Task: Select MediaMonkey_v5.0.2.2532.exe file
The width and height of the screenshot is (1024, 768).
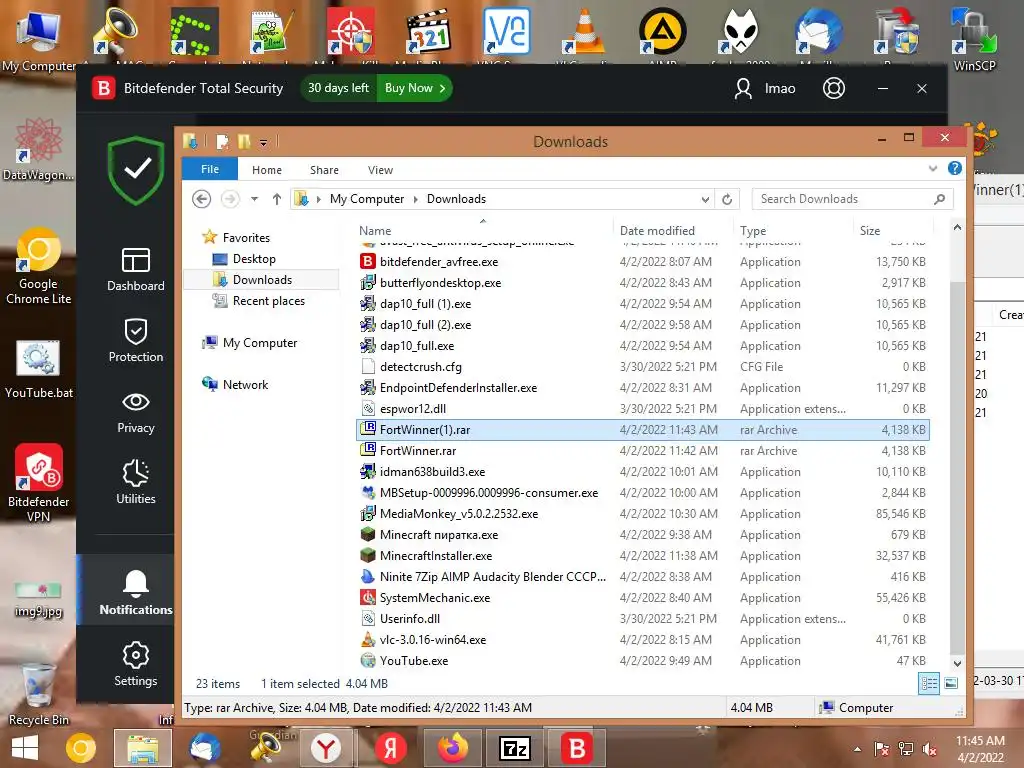Action: [643, 514]
